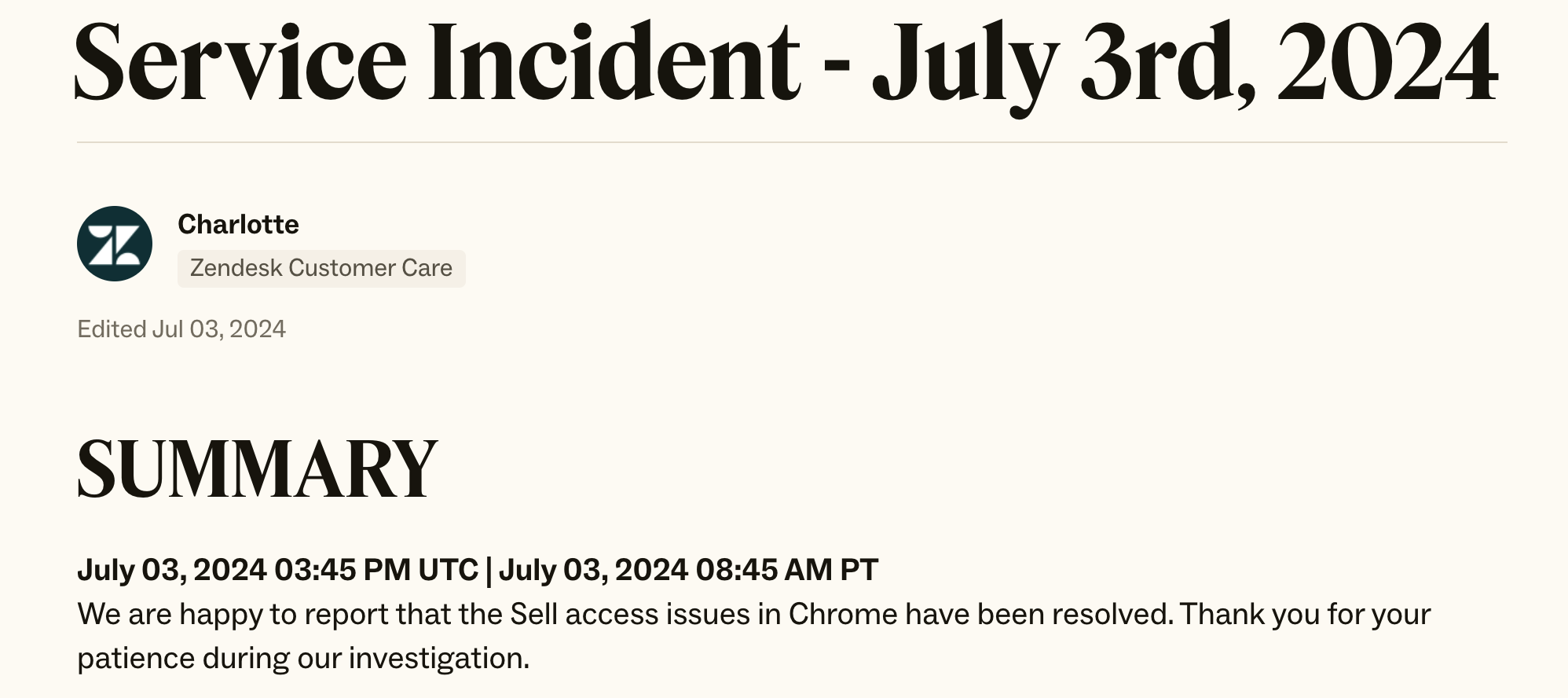Click the word Incident in title
Screen dimensions: 1568x698
pyautogui.click(x=614, y=61)
